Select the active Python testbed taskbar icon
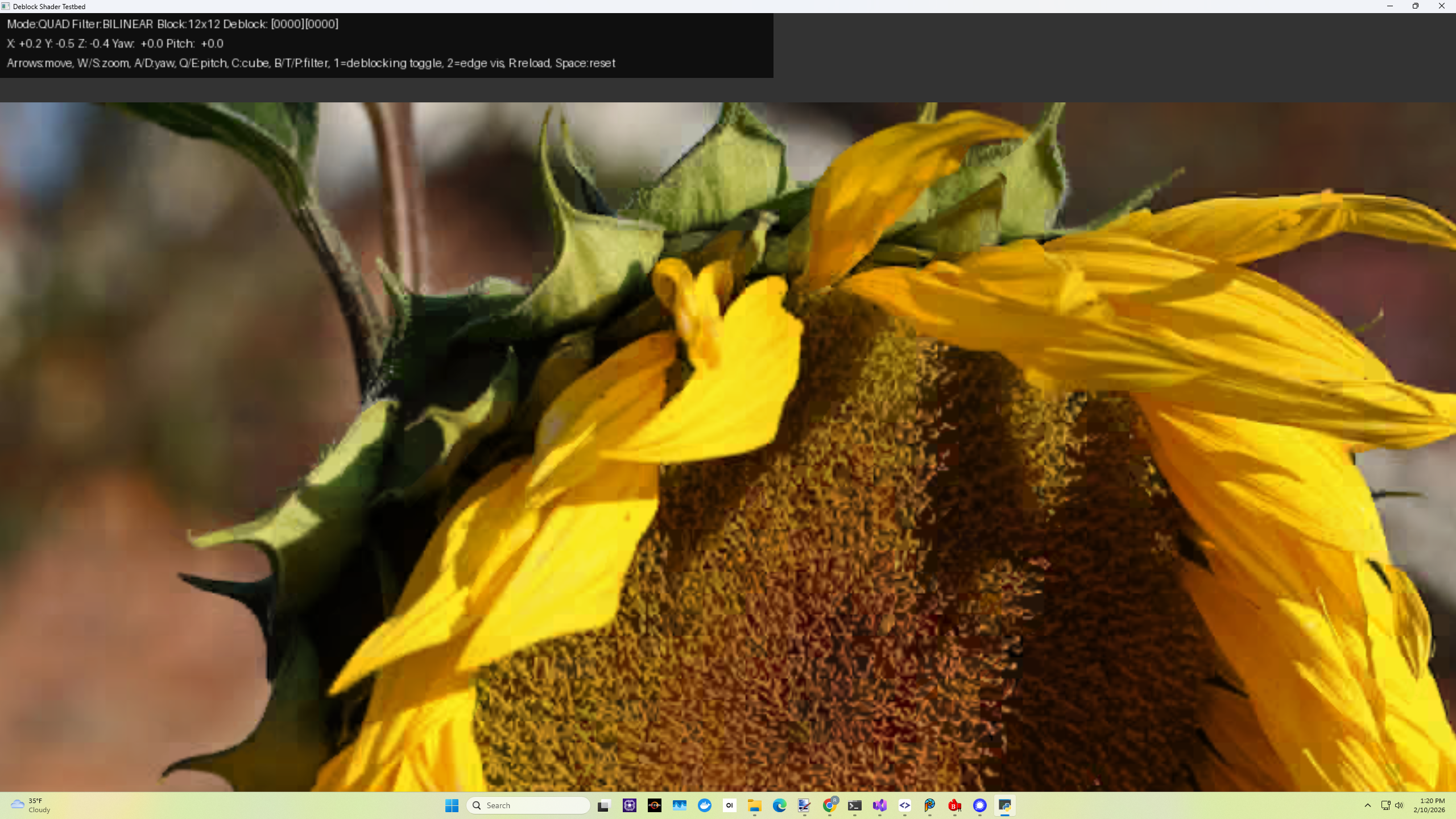 tap(1004, 805)
